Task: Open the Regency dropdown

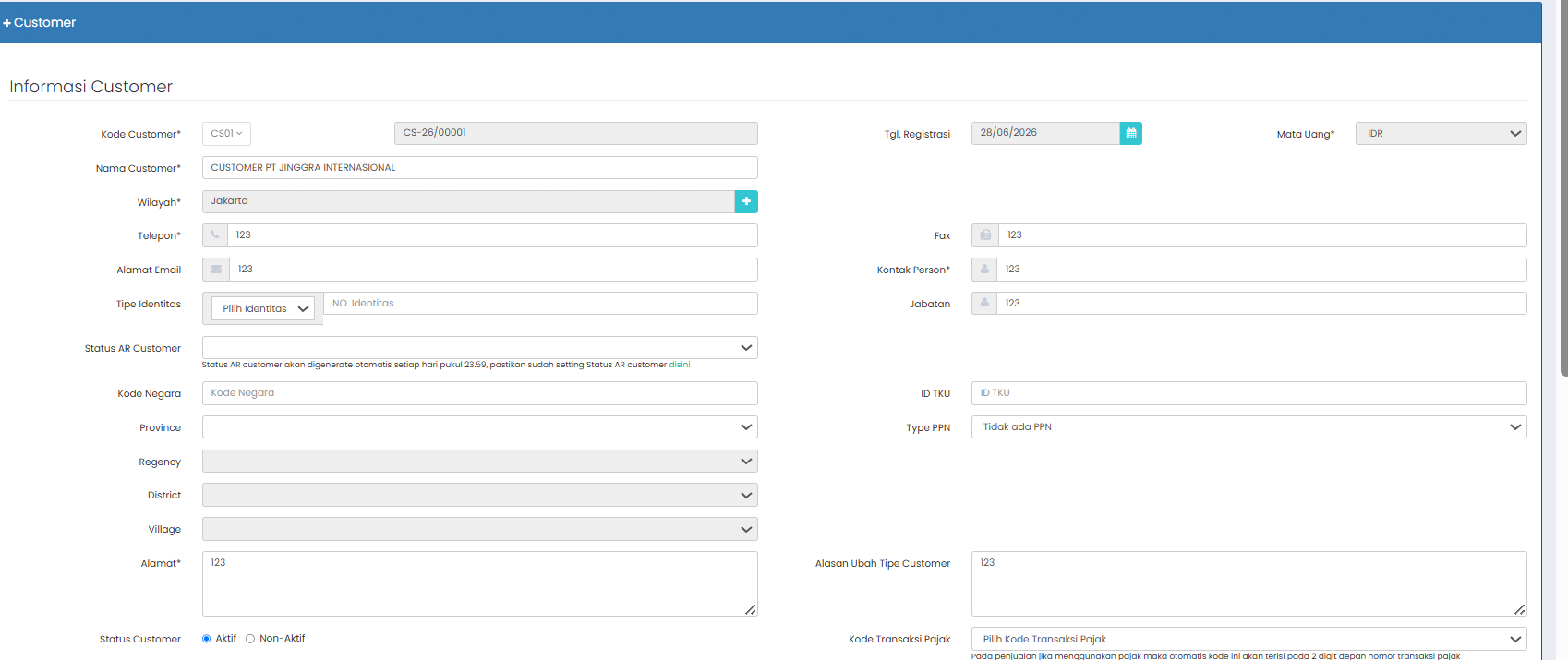Action: [480, 462]
